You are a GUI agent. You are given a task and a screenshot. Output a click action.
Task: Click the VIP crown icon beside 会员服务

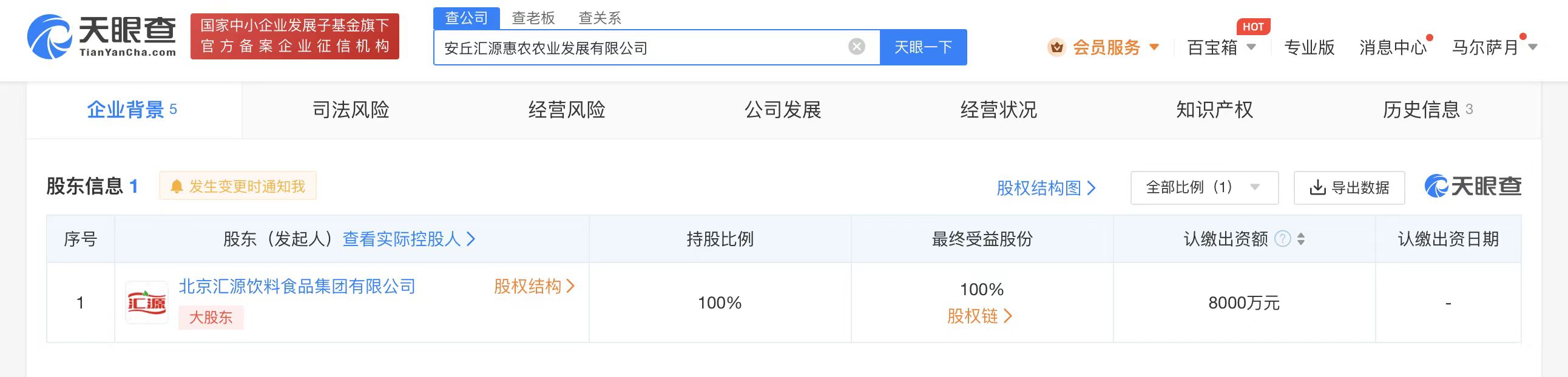point(1056,47)
